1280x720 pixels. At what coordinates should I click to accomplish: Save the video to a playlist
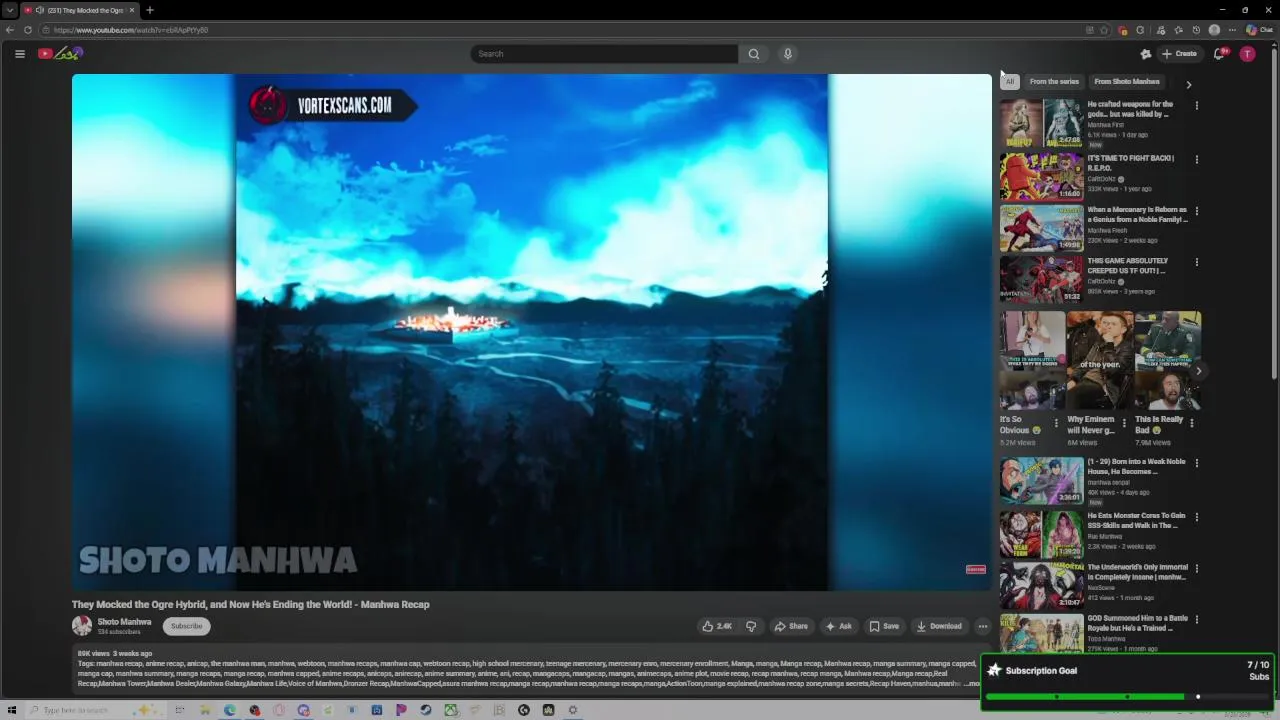coord(884,626)
